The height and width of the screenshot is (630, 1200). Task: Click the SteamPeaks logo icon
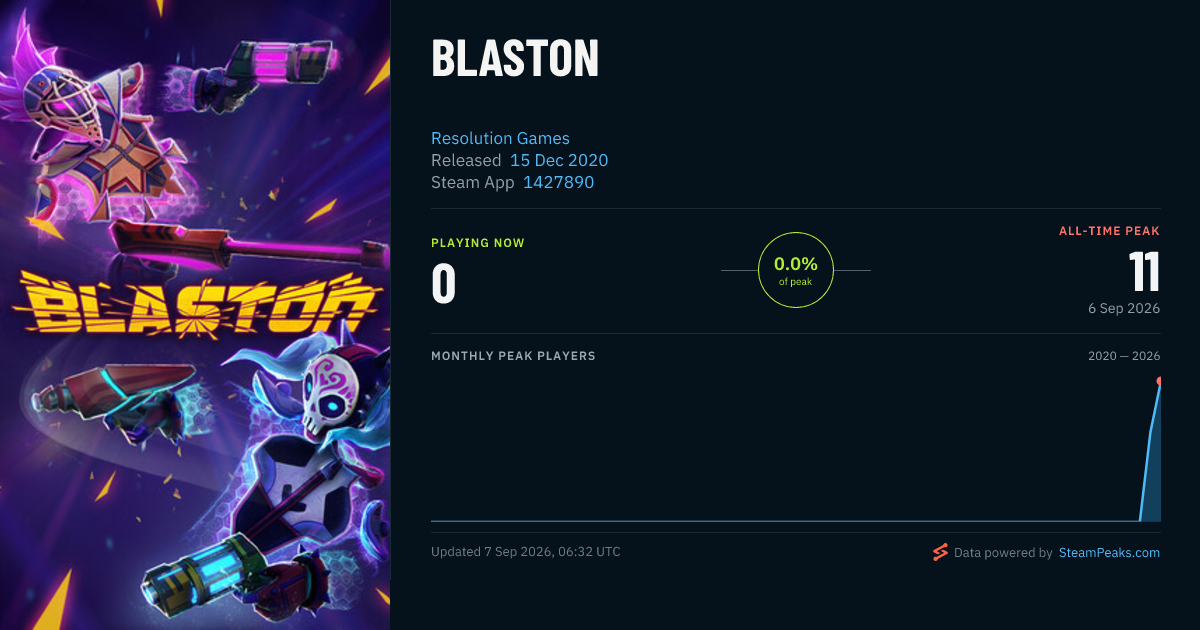940,552
